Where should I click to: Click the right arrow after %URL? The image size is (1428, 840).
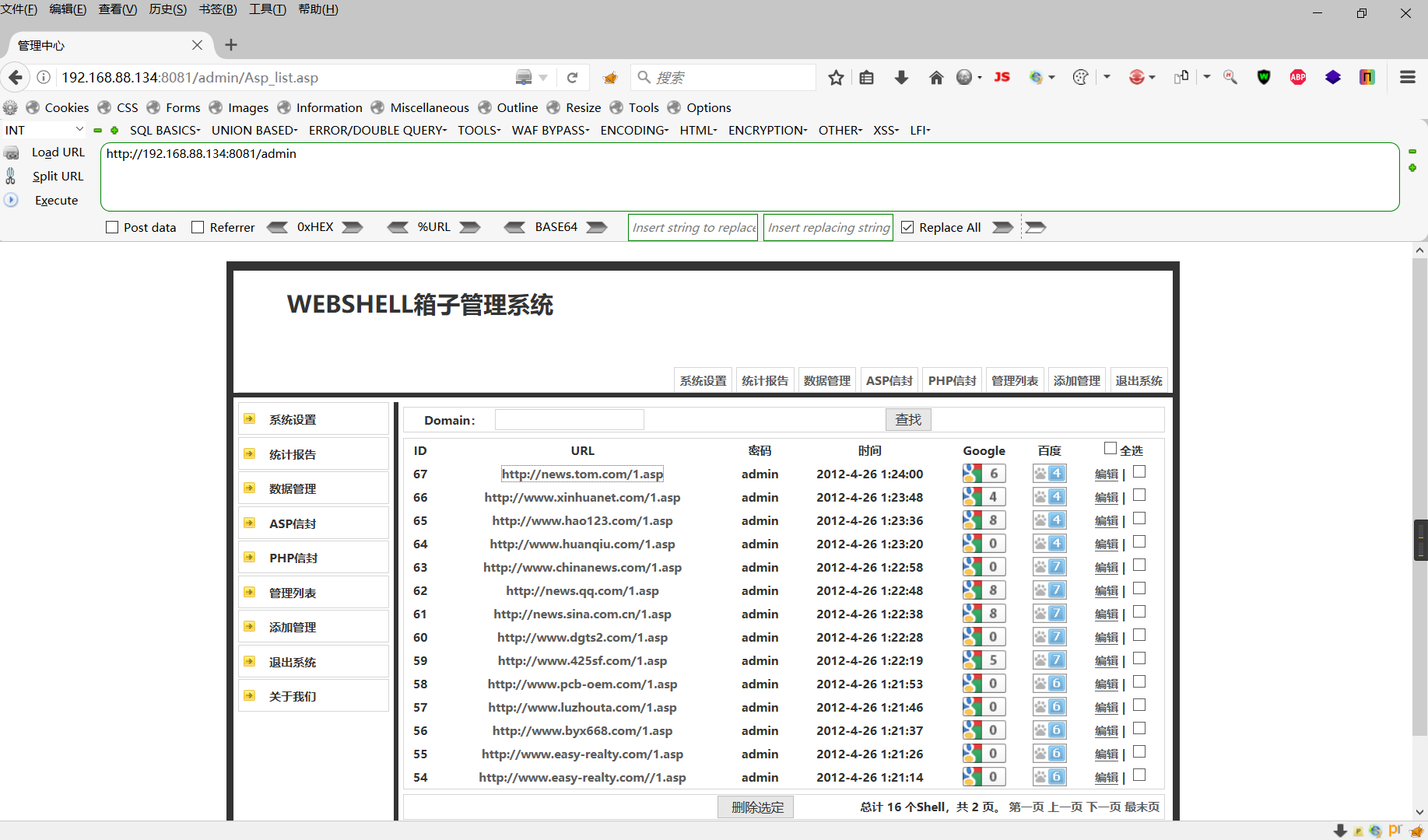click(x=470, y=227)
